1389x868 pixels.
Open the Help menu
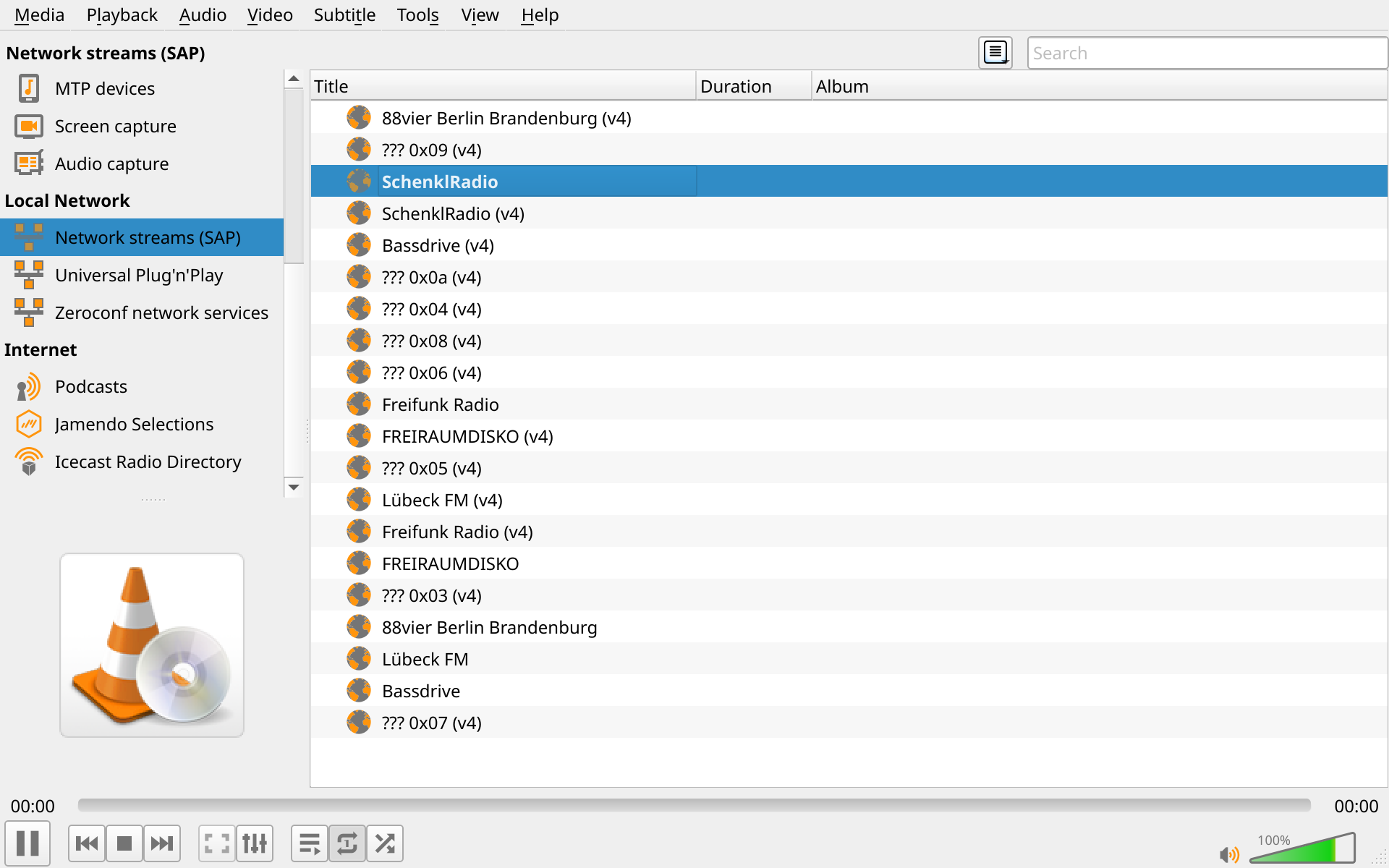pos(540,15)
